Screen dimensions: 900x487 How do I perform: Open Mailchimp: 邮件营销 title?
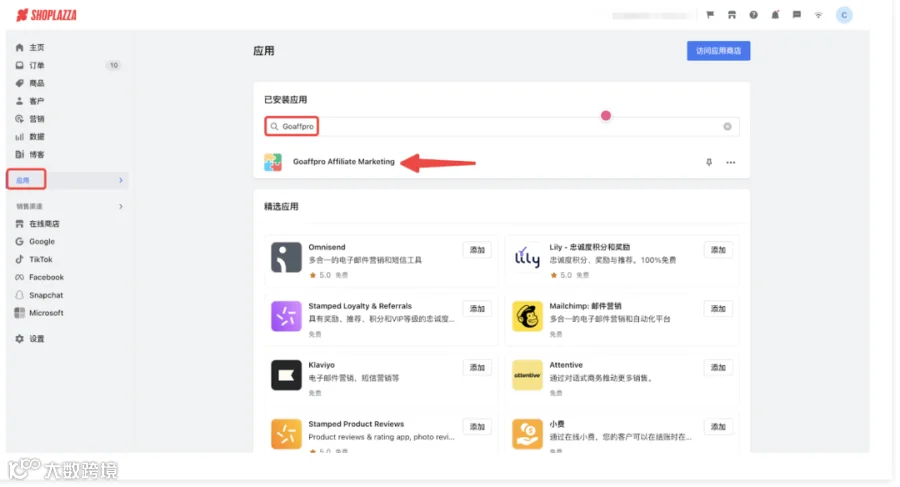tap(585, 306)
